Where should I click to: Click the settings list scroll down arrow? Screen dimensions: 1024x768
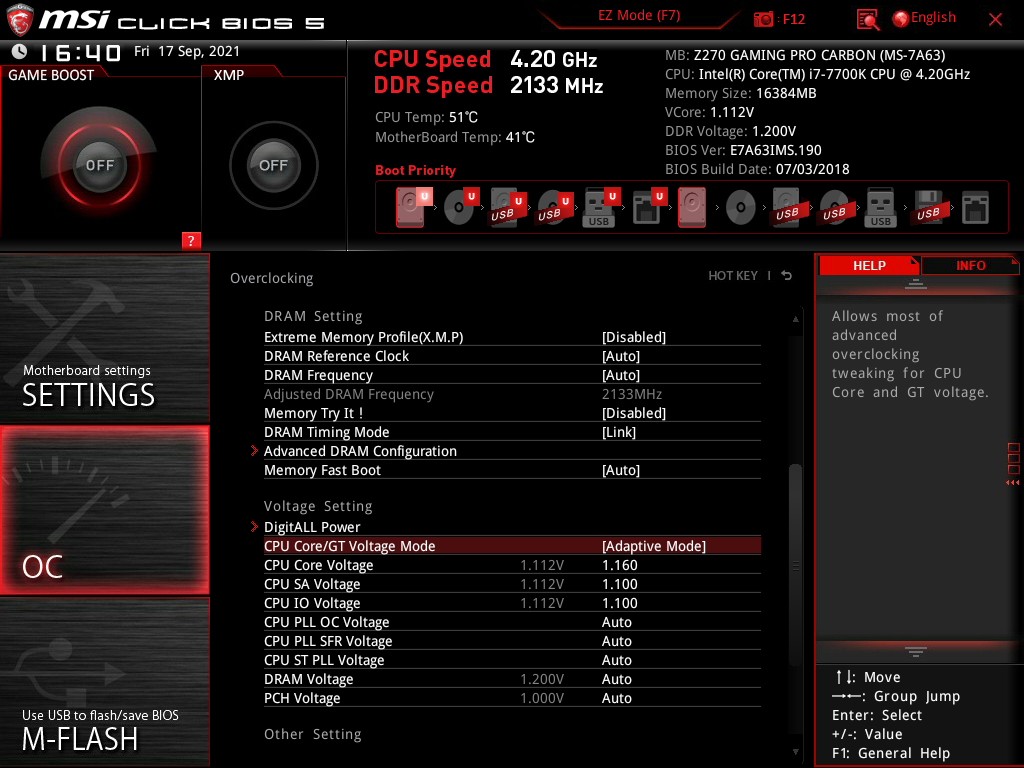(x=795, y=752)
